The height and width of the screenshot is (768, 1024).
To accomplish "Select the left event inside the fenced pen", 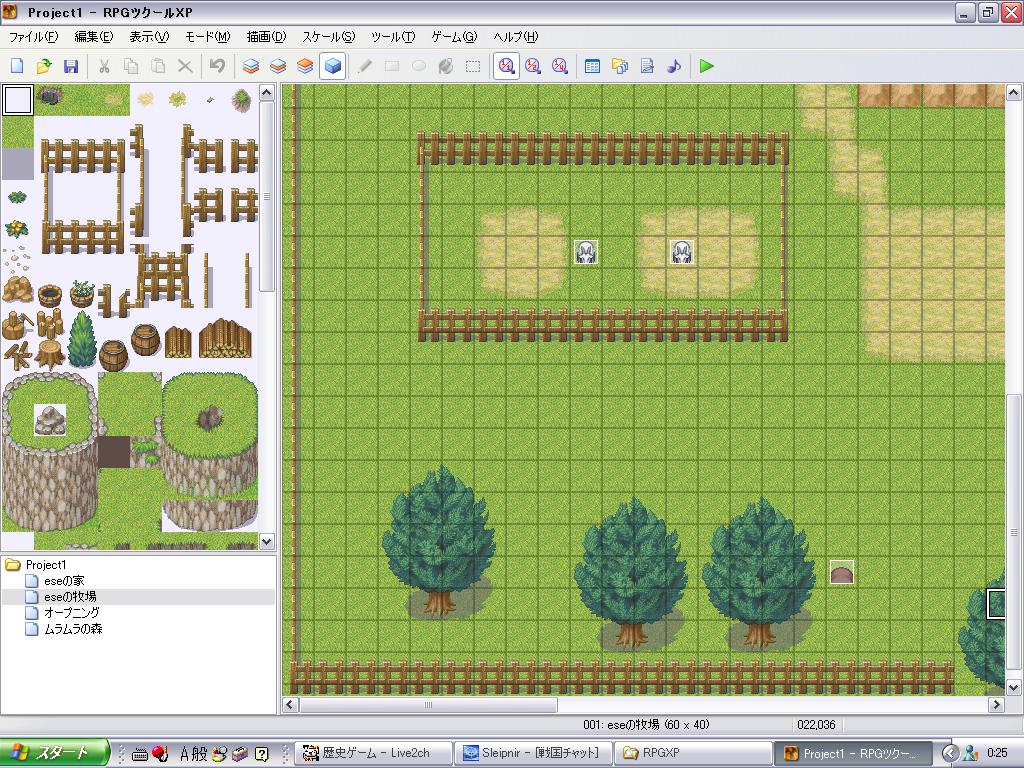I will (x=586, y=251).
